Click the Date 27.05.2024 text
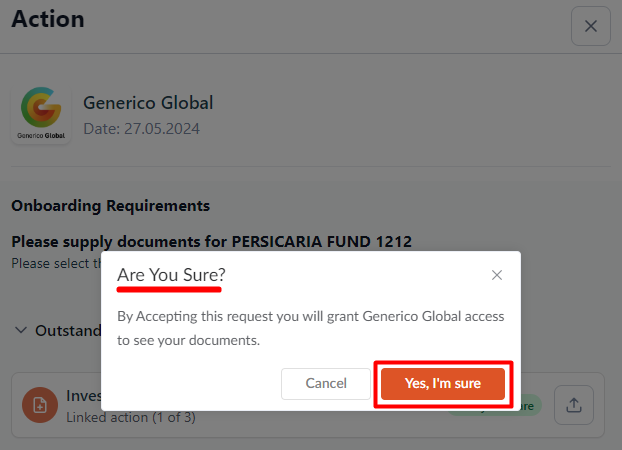The width and height of the screenshot is (622, 450). 142,129
